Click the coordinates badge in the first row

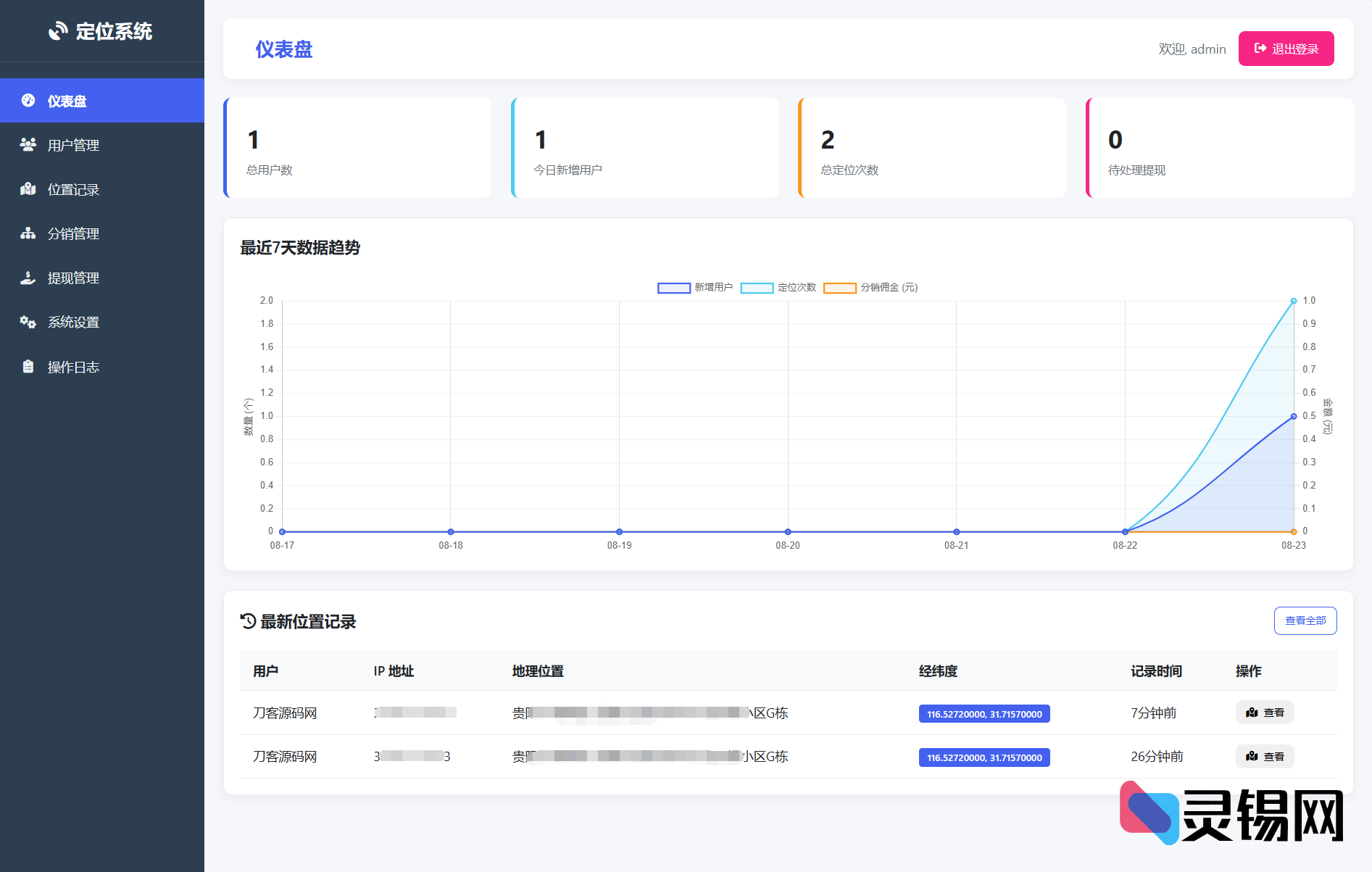coord(984,713)
